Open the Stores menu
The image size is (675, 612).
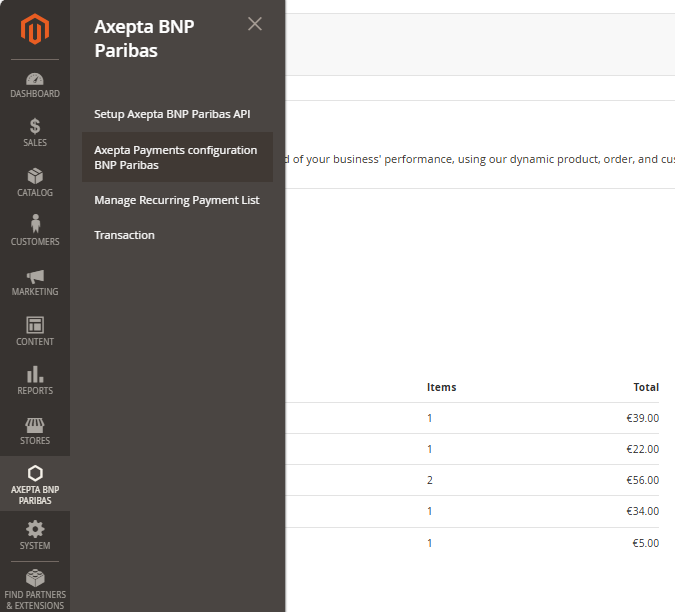click(35, 431)
